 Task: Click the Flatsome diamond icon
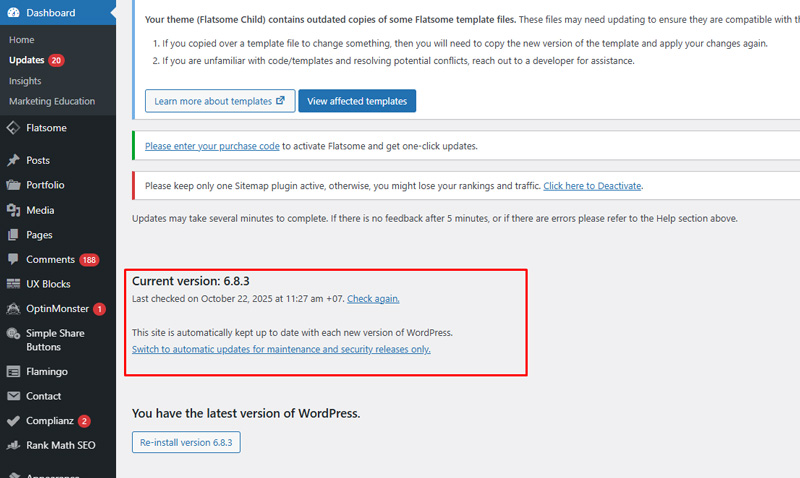(13, 128)
